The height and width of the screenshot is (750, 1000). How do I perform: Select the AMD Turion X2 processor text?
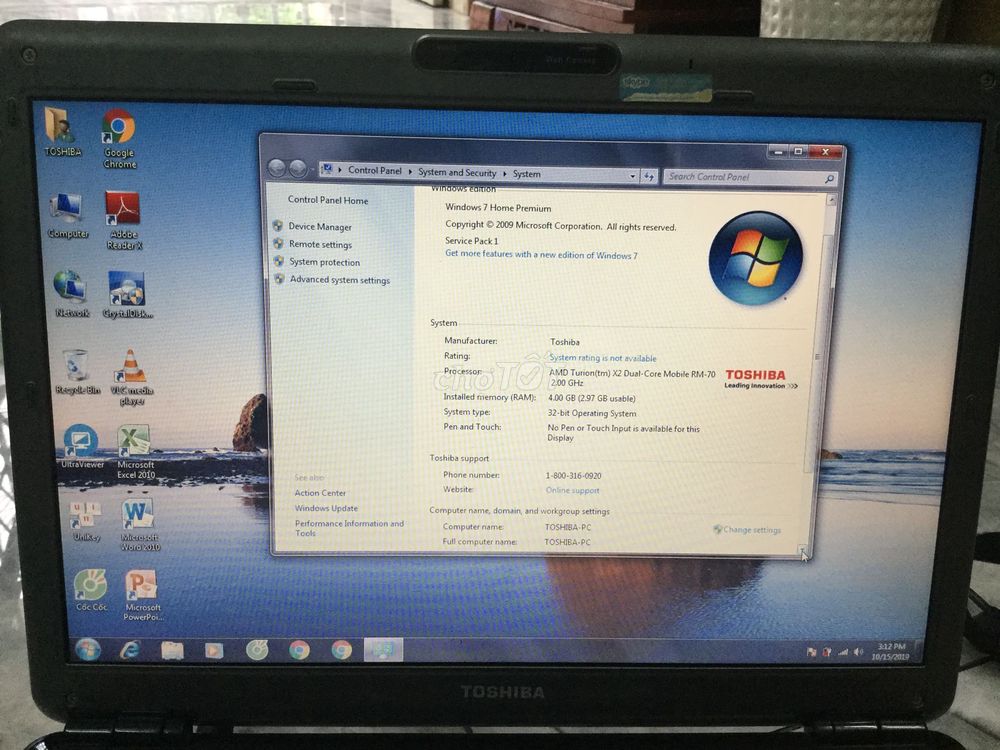[x=632, y=378]
